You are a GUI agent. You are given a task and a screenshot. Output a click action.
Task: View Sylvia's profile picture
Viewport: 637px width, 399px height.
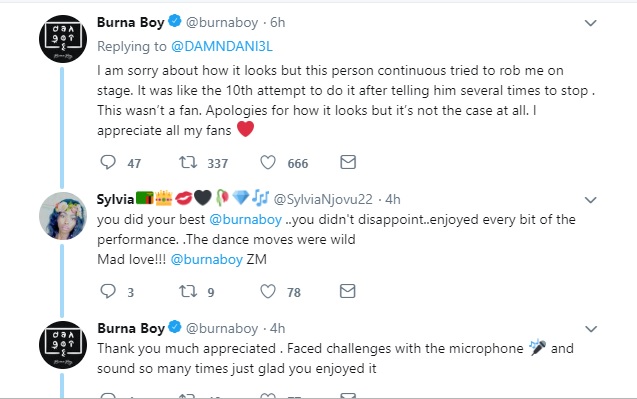[63, 216]
